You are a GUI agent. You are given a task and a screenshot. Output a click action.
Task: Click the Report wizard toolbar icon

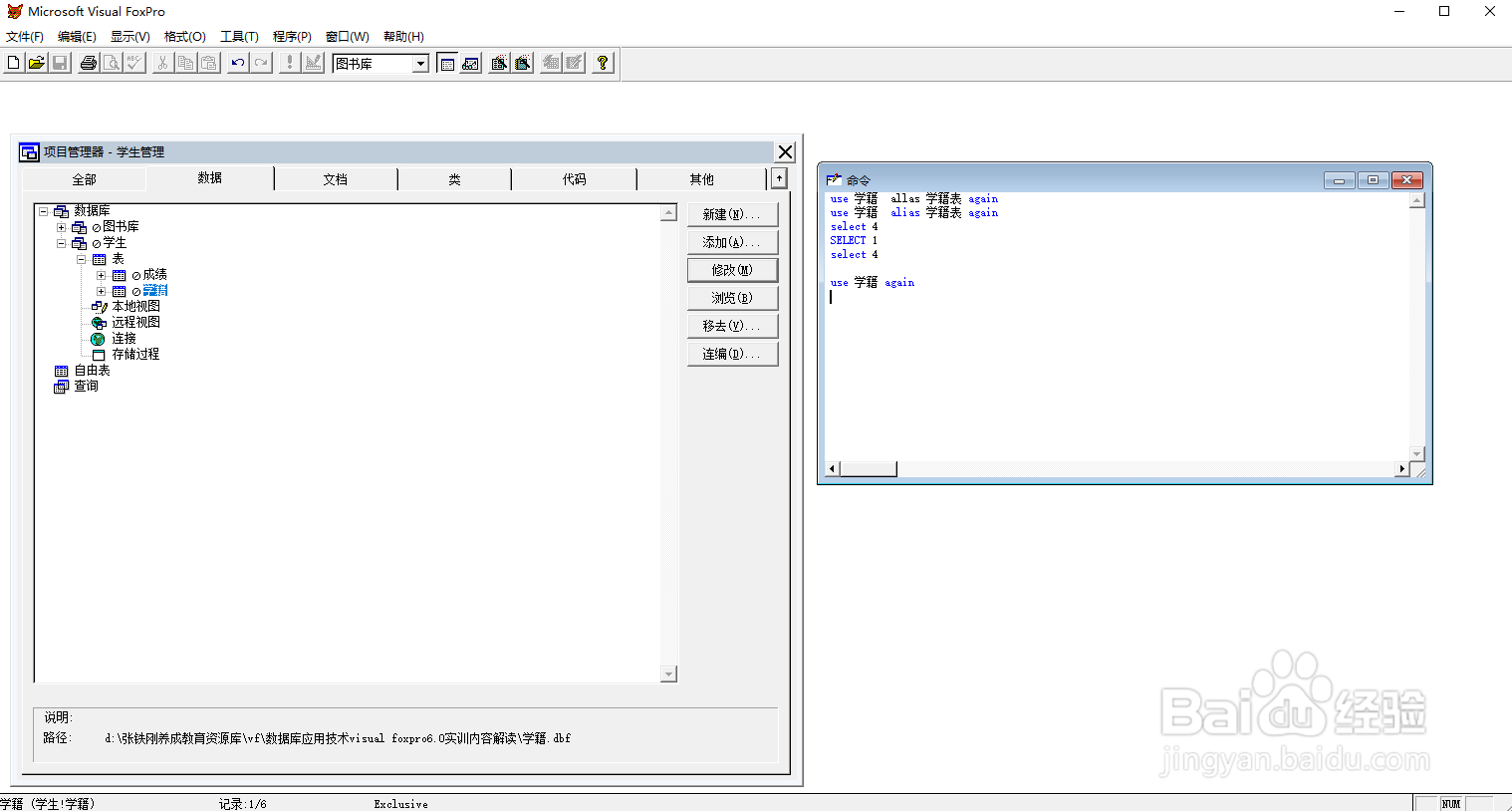(x=523, y=63)
